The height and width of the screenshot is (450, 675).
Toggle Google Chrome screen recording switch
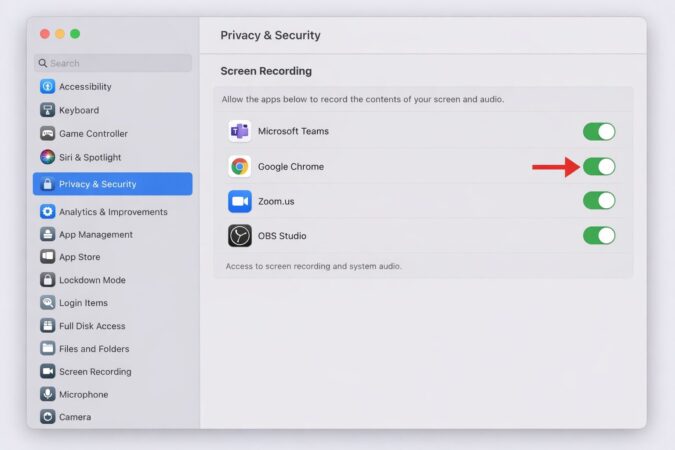point(599,166)
